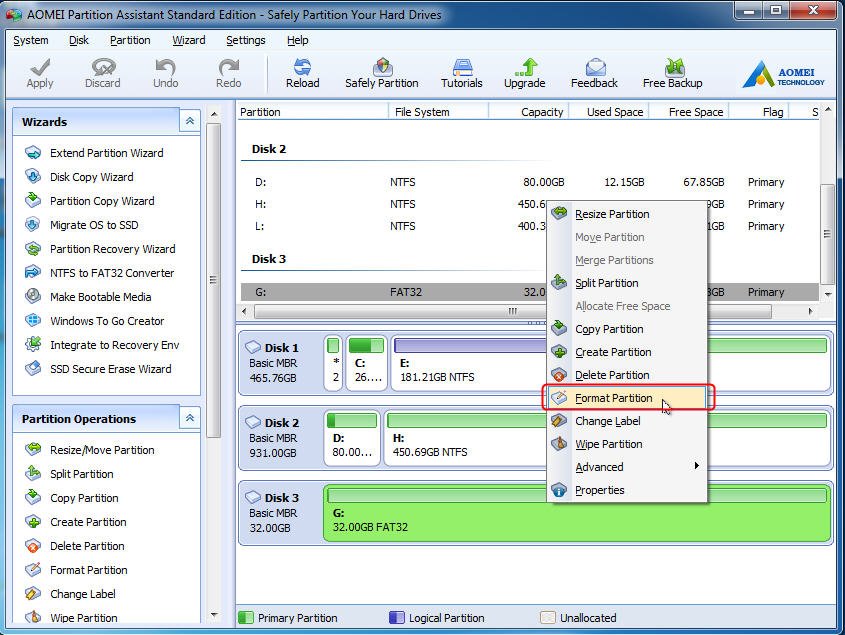The width and height of the screenshot is (845, 635).
Task: Choose Format Partition in context menu
Action: tap(627, 398)
